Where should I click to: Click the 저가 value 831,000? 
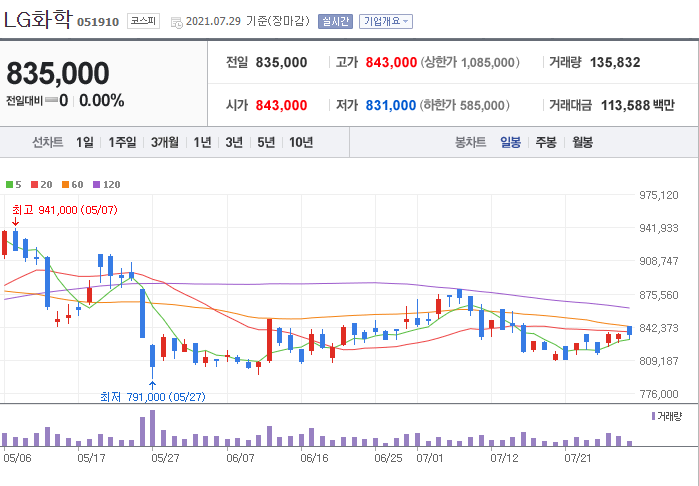(x=391, y=106)
